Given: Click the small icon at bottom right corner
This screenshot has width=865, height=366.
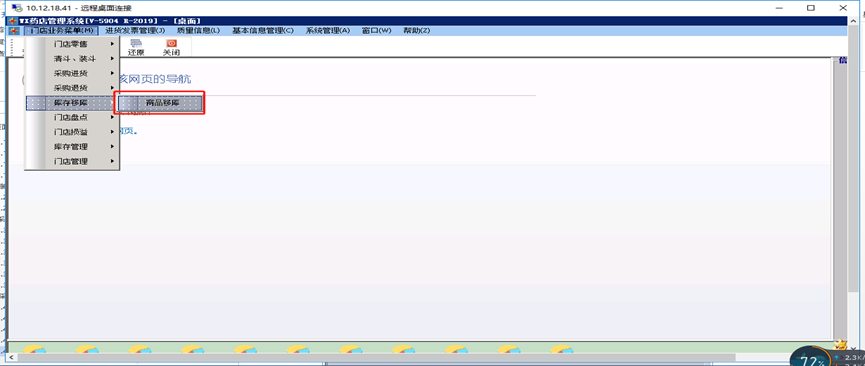Looking at the screenshot, I should [x=840, y=344].
